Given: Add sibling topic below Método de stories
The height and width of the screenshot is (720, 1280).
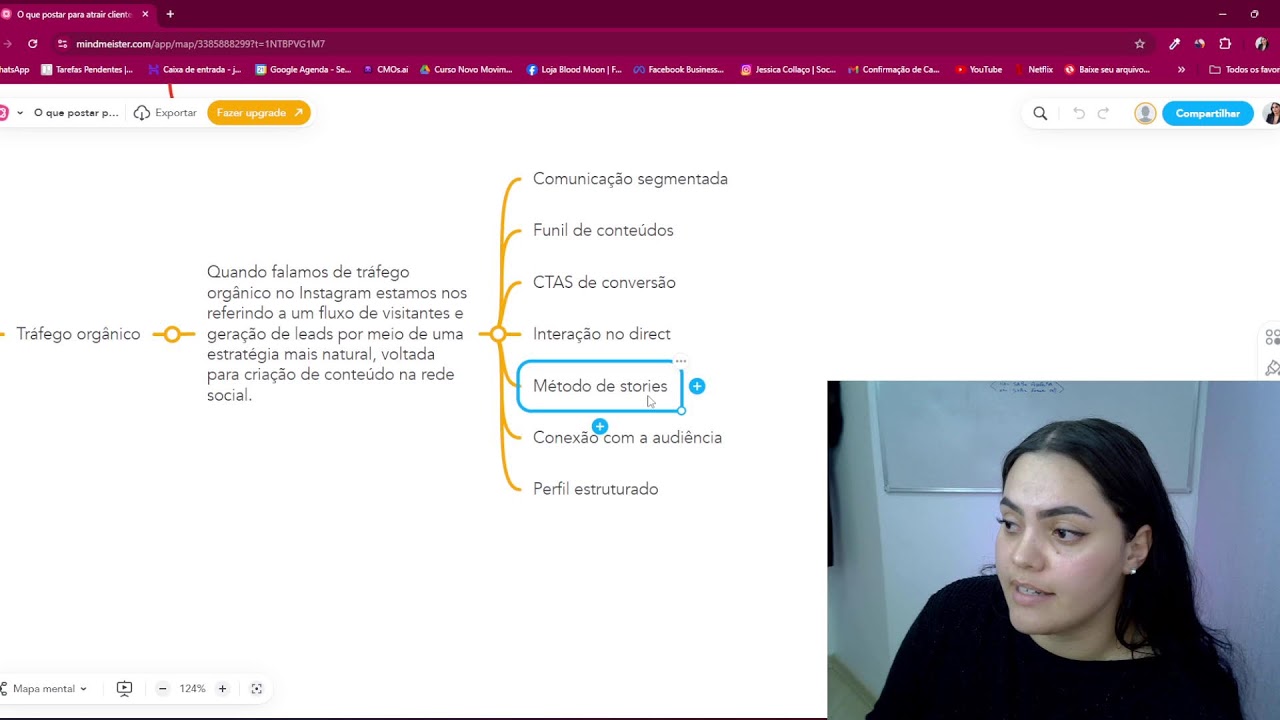Looking at the screenshot, I should click(x=600, y=427).
